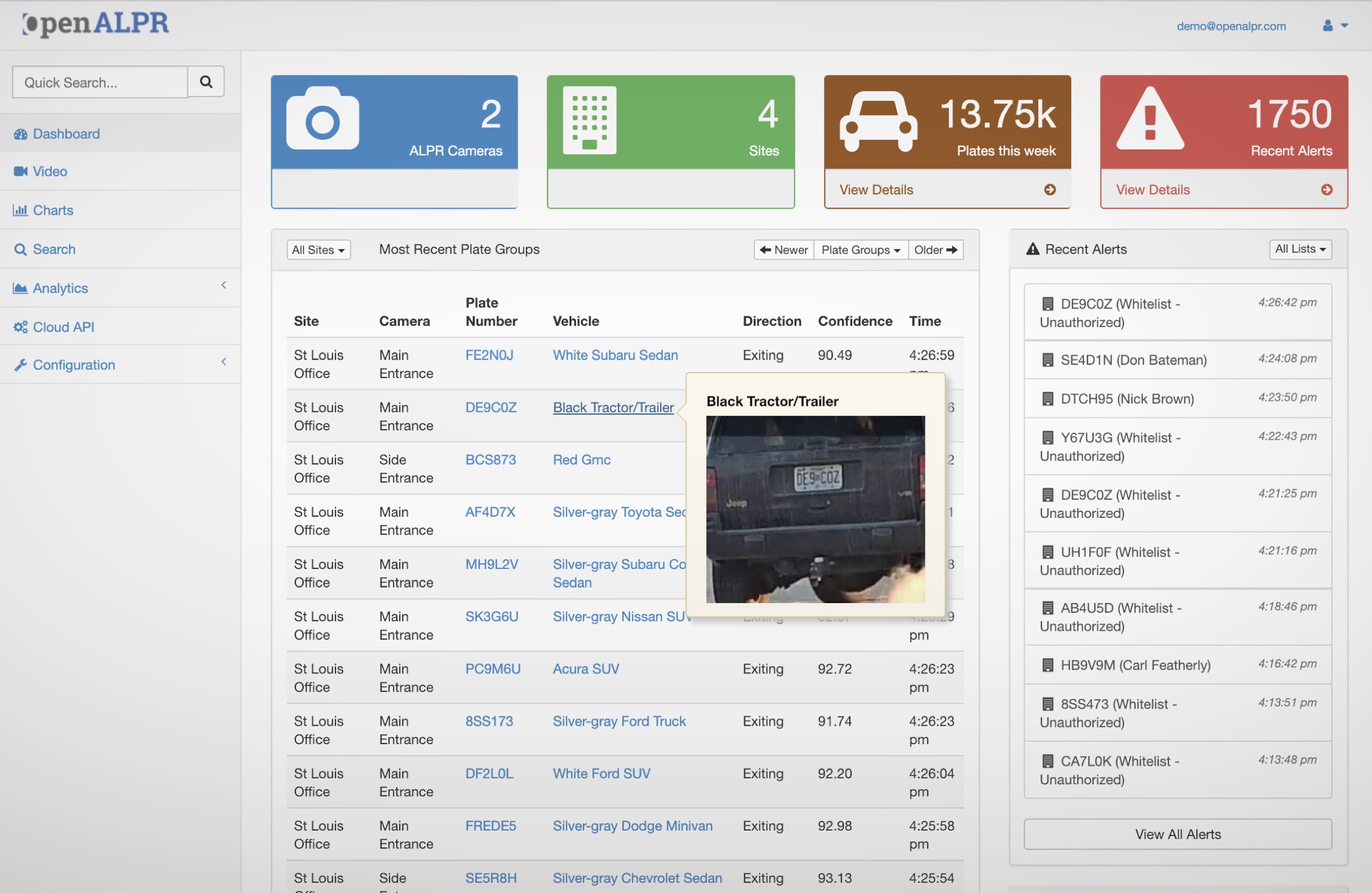Expand the Configuration sidebar menu
This screenshot has height=893, width=1372.
pos(73,365)
